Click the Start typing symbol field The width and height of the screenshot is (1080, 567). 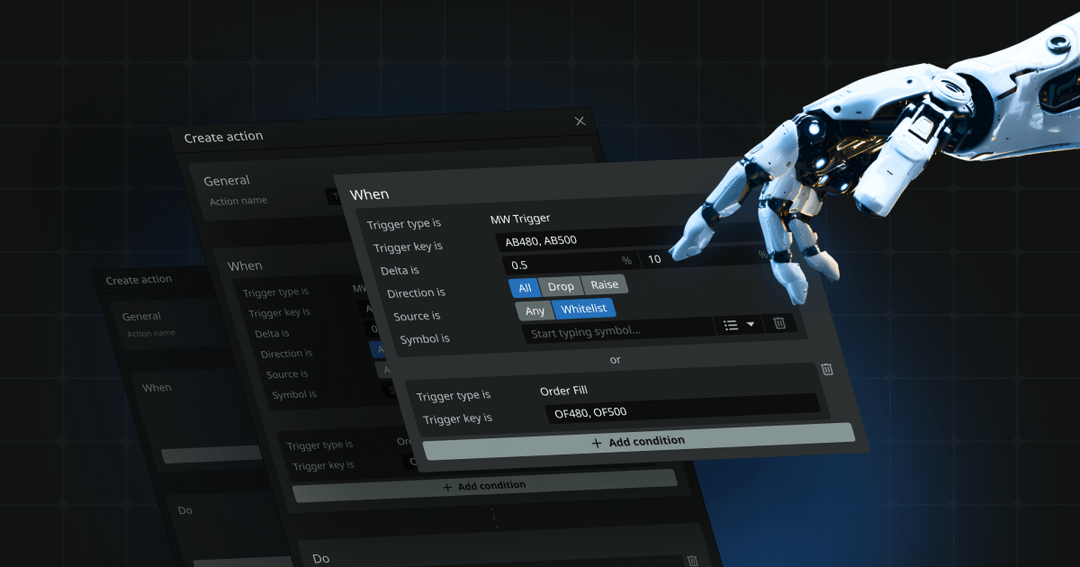[x=619, y=331]
